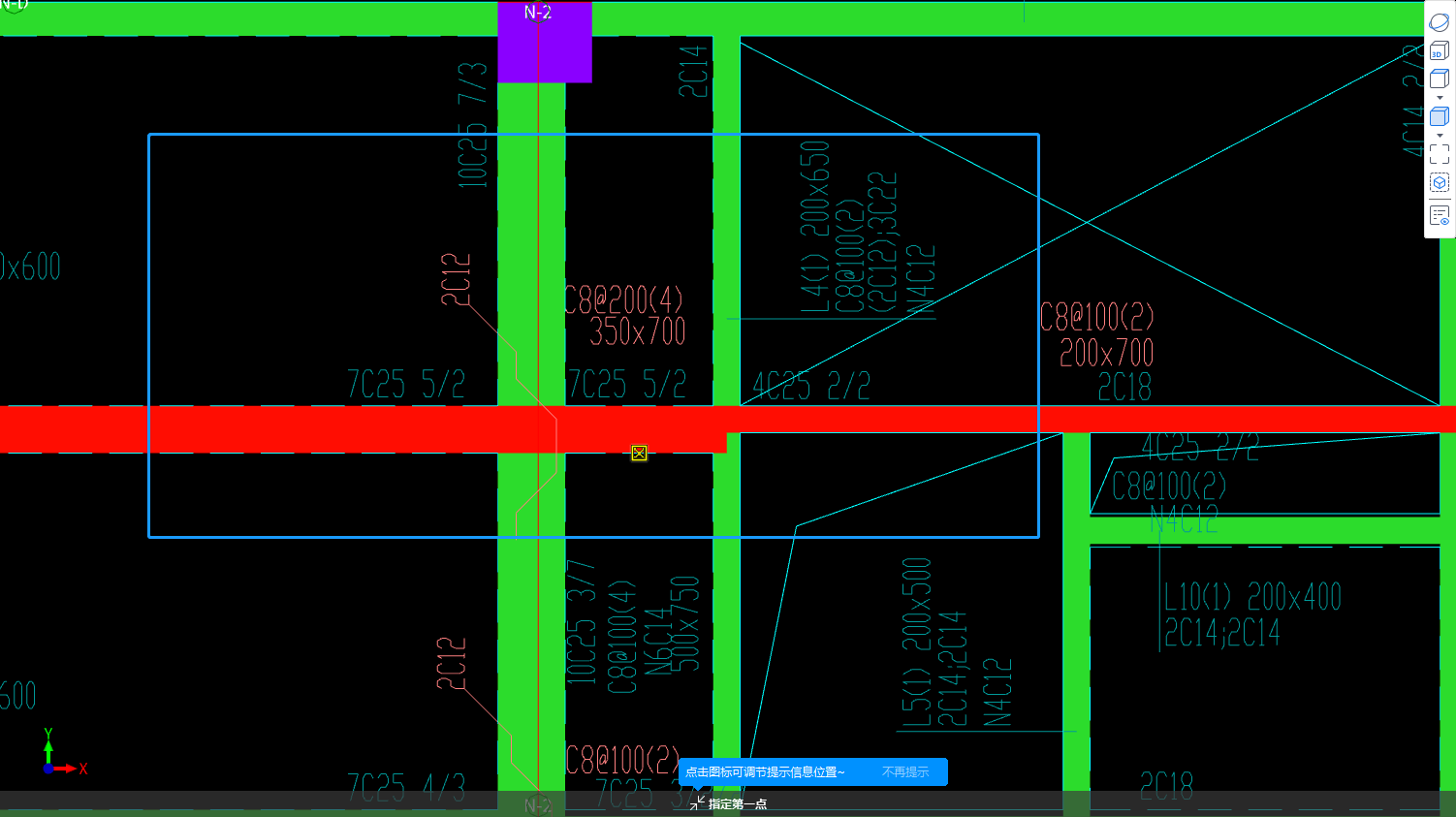Click the 500x750 vertical label
This screenshot has width=1456, height=817.
click(684, 624)
